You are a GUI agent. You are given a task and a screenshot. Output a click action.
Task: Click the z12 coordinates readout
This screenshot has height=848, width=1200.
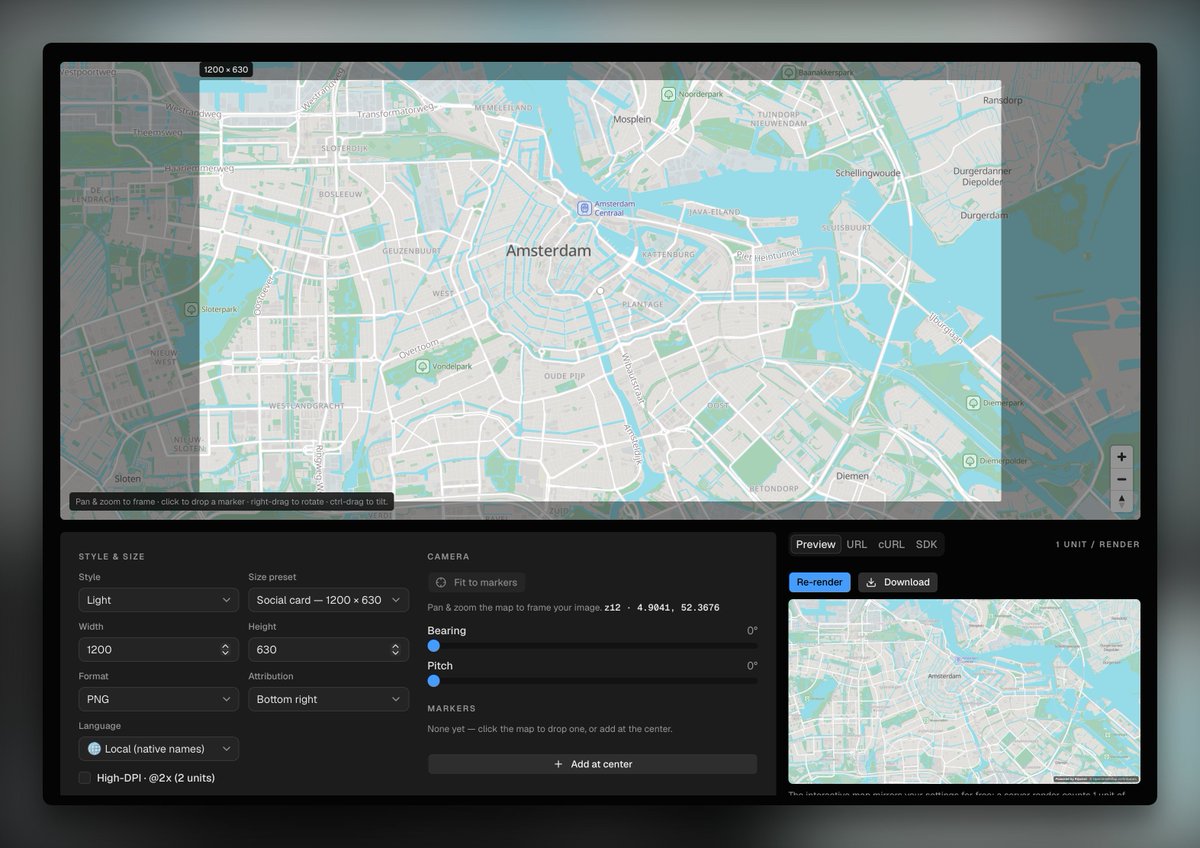(x=661, y=608)
